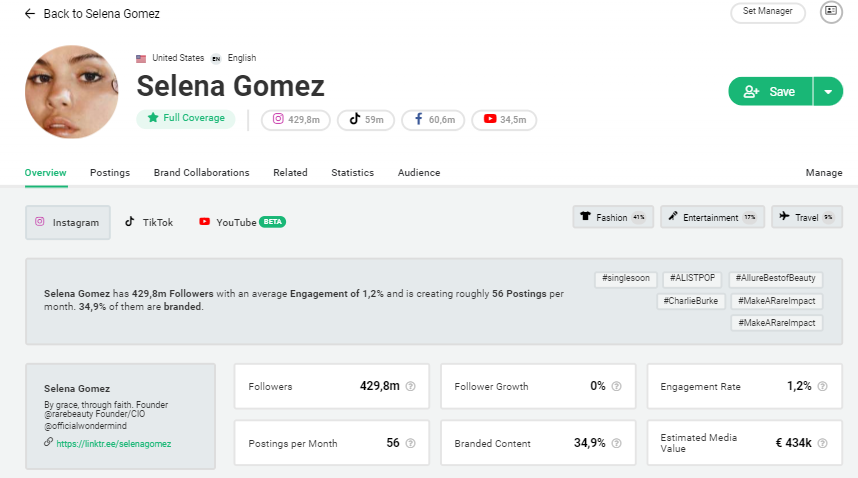Screen dimensions: 858x478
Task: Click the 429,8m Followers value
Action: pos(380,386)
